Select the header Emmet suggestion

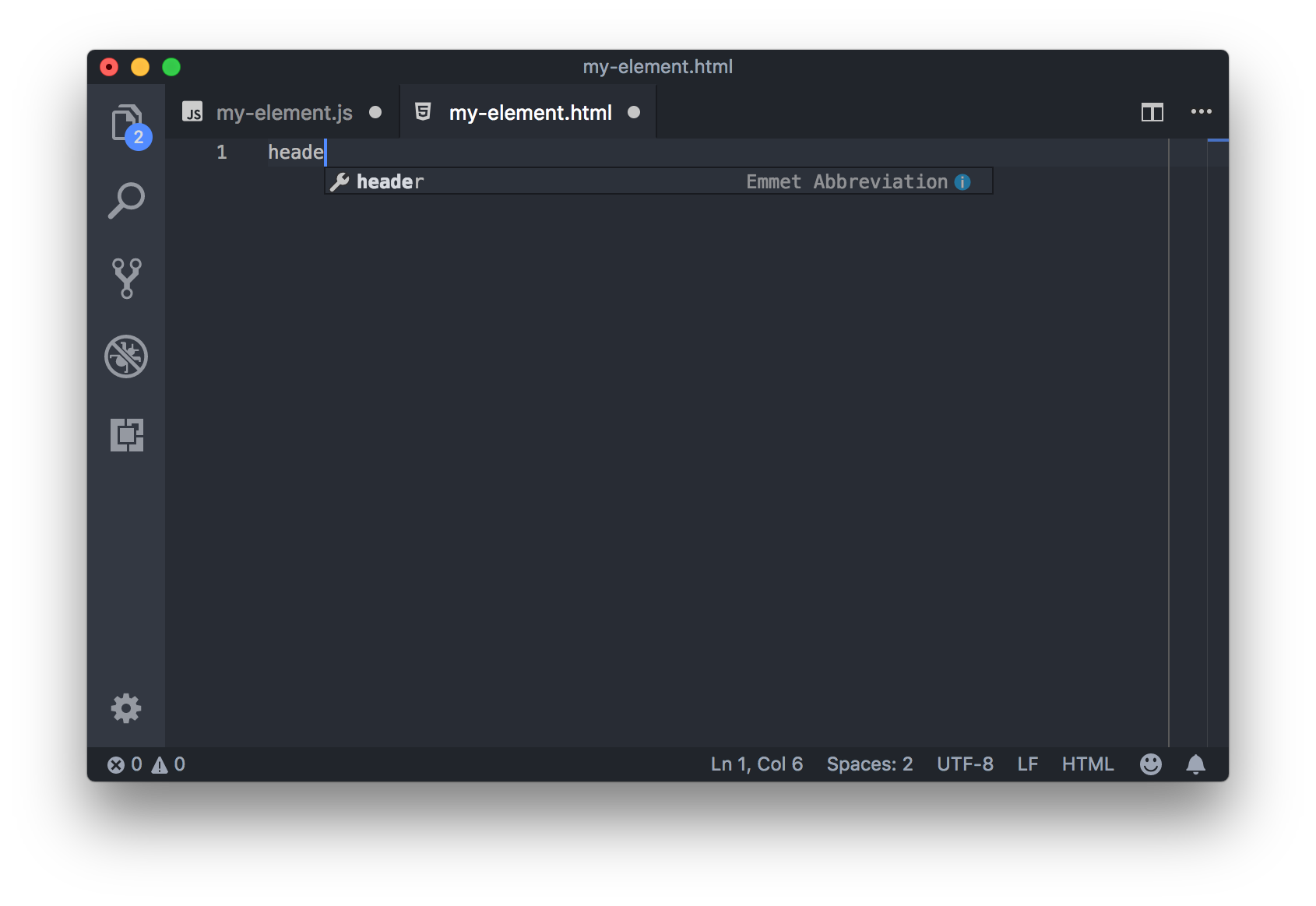click(x=389, y=181)
